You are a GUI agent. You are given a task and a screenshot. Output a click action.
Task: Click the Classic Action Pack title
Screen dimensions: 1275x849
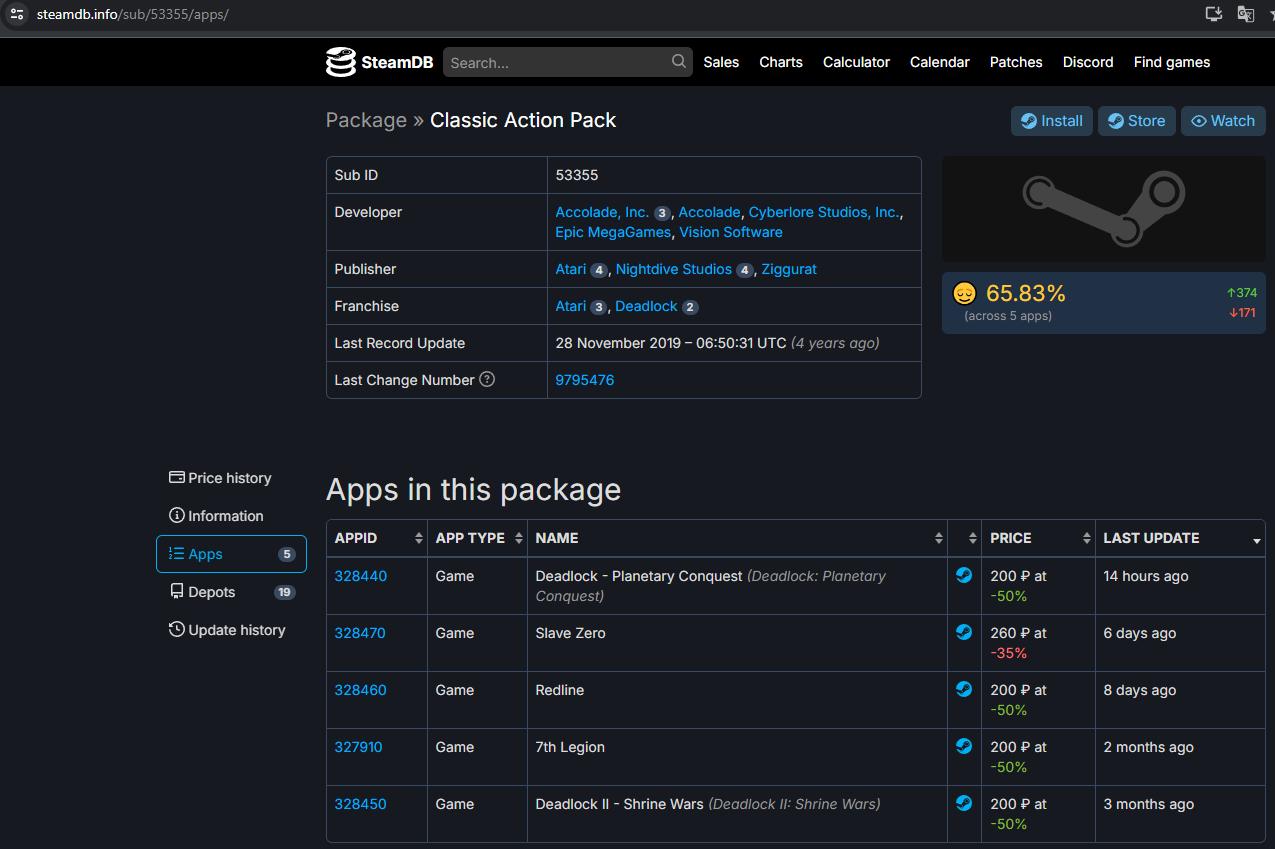(523, 120)
